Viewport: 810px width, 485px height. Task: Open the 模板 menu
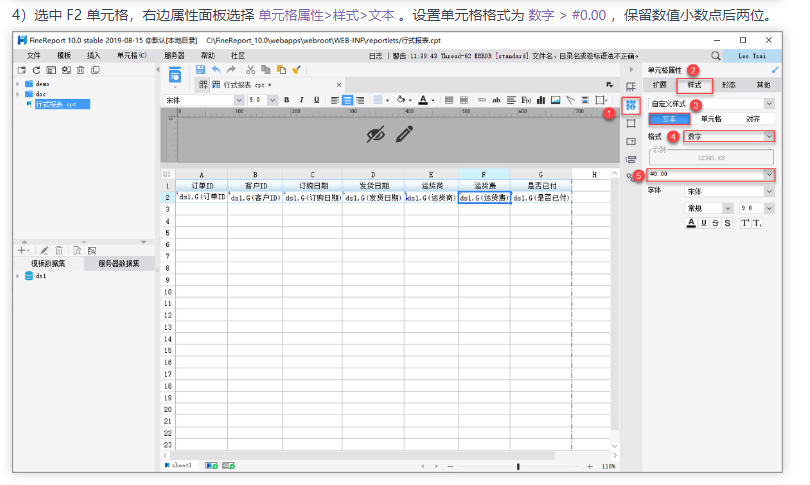(x=64, y=55)
